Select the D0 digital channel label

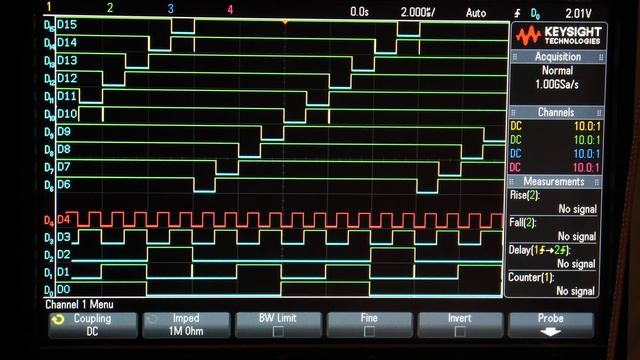(64, 289)
